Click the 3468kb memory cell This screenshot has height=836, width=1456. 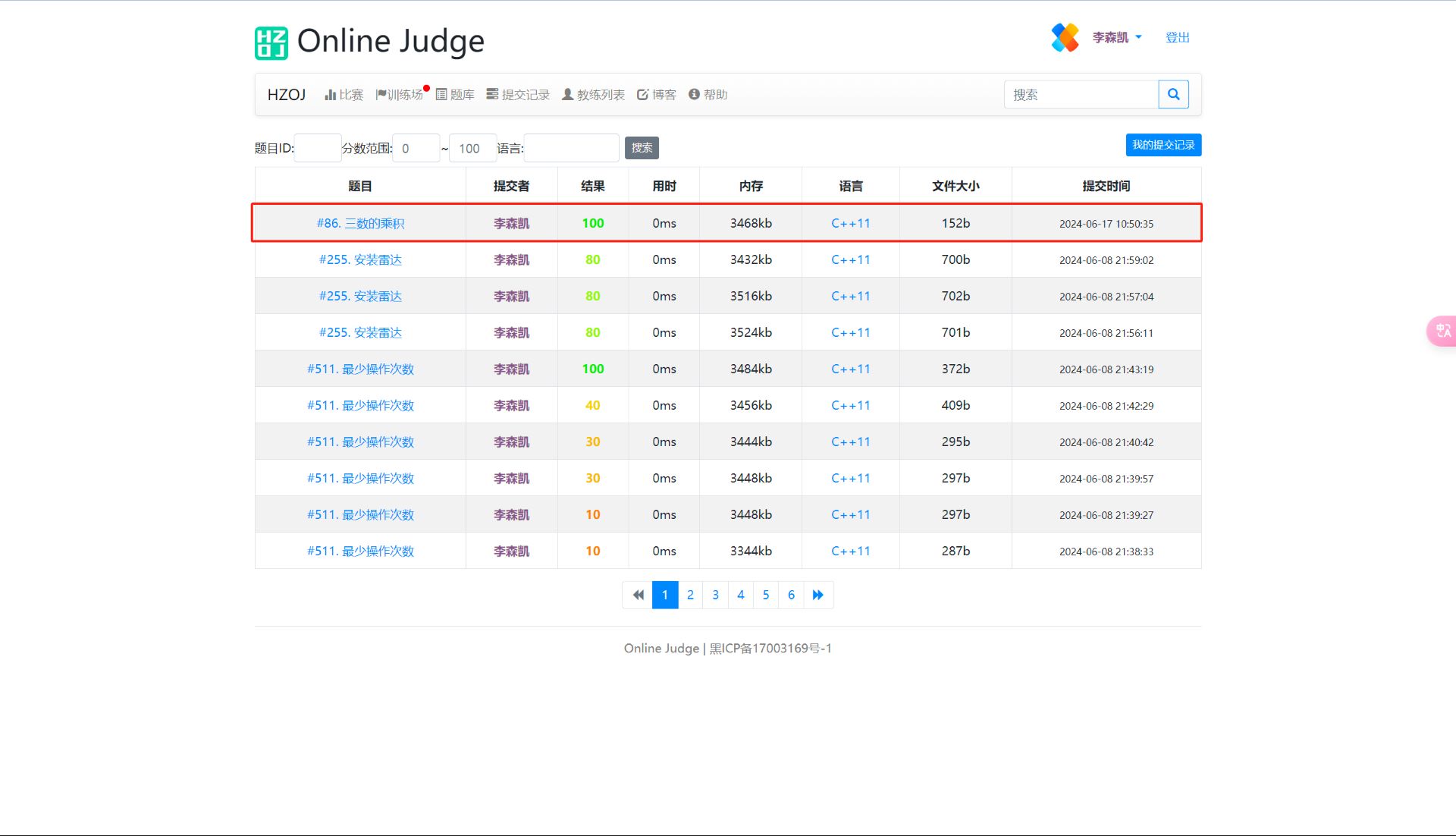(x=751, y=223)
